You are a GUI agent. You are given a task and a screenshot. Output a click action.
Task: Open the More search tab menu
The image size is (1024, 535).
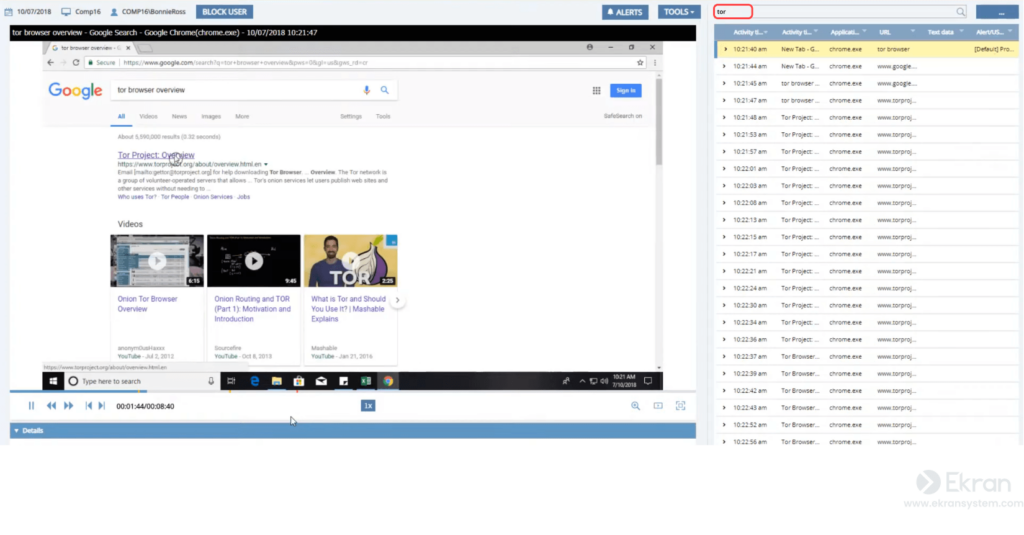(242, 116)
